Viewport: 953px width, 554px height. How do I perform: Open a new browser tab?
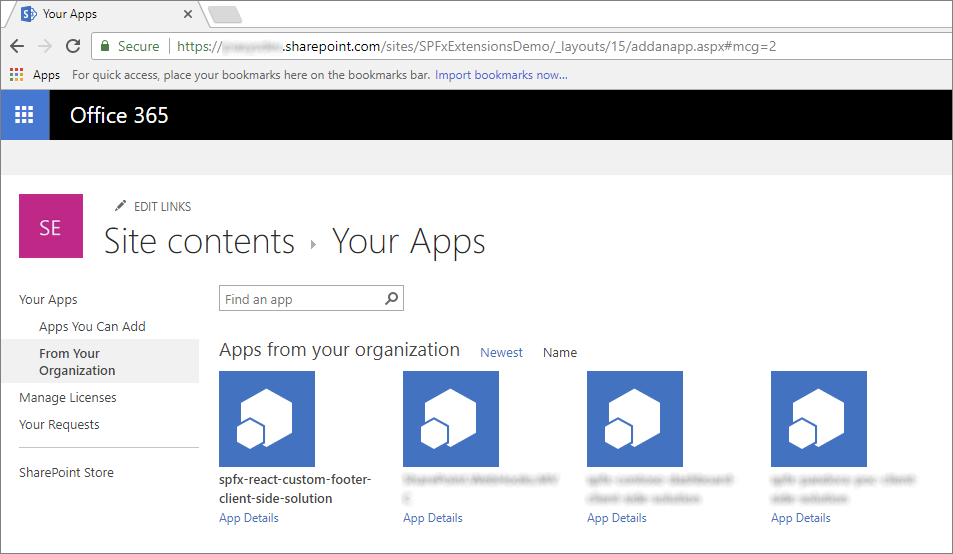pos(225,15)
